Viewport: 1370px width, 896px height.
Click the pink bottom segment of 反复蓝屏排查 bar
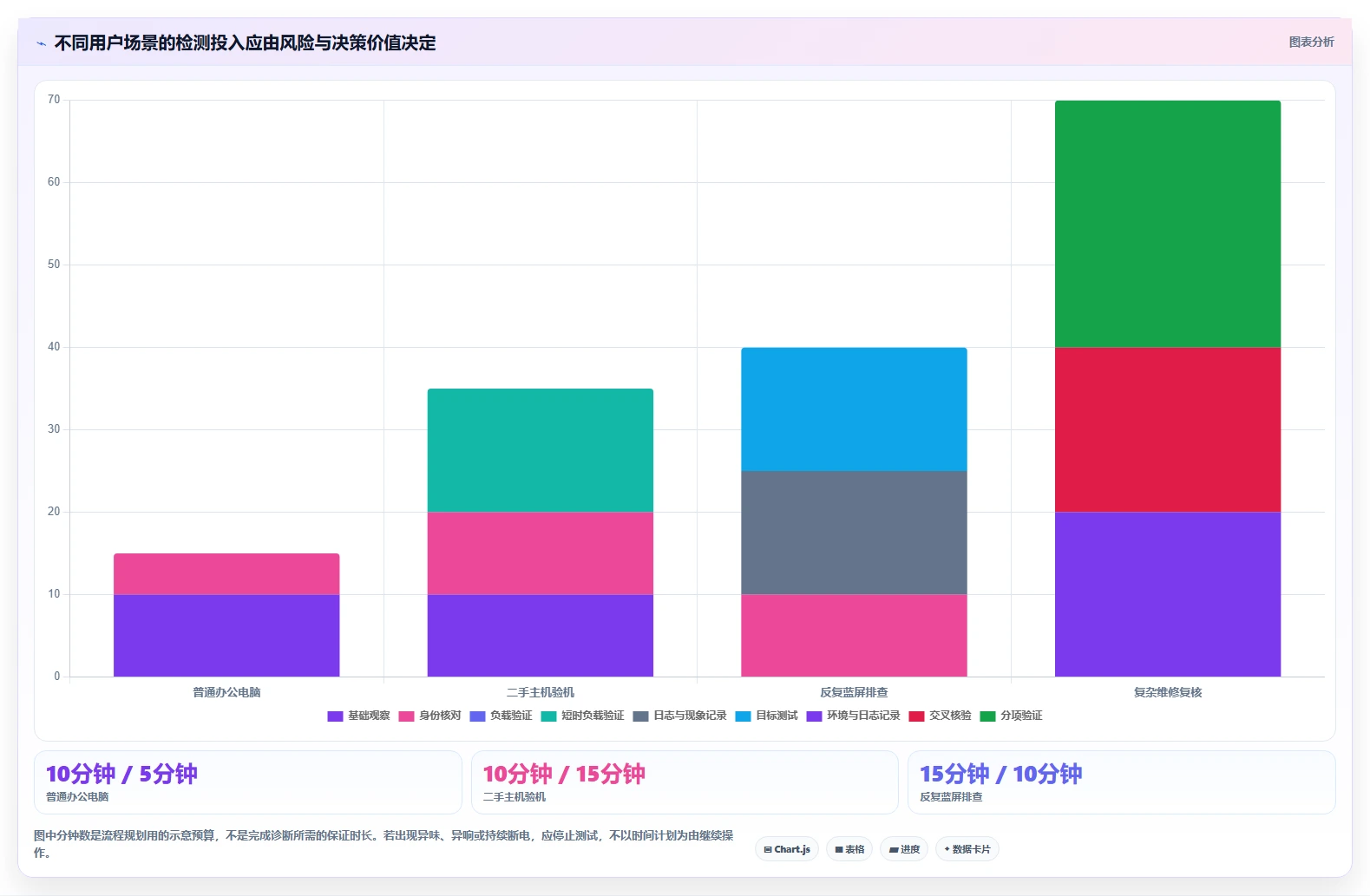click(854, 635)
